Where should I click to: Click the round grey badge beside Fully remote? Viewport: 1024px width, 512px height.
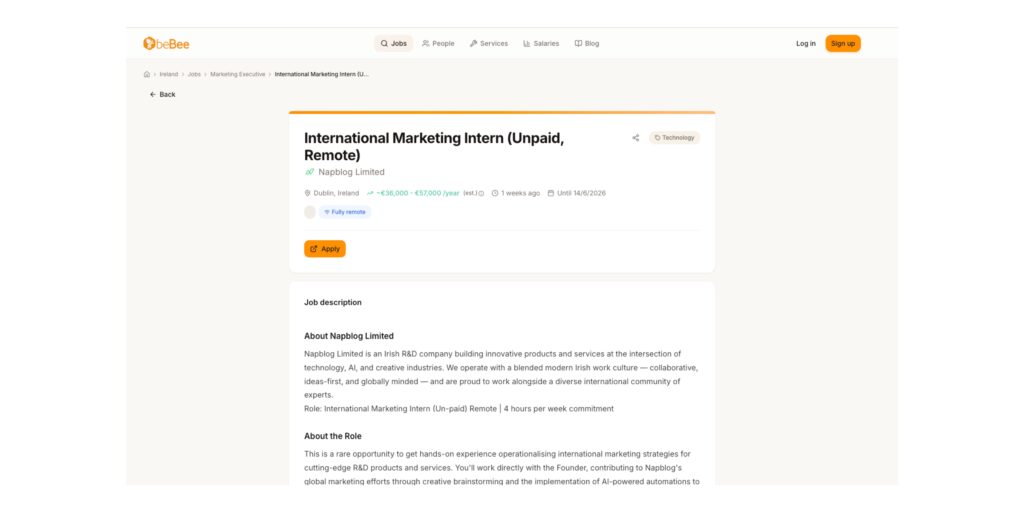tap(310, 212)
